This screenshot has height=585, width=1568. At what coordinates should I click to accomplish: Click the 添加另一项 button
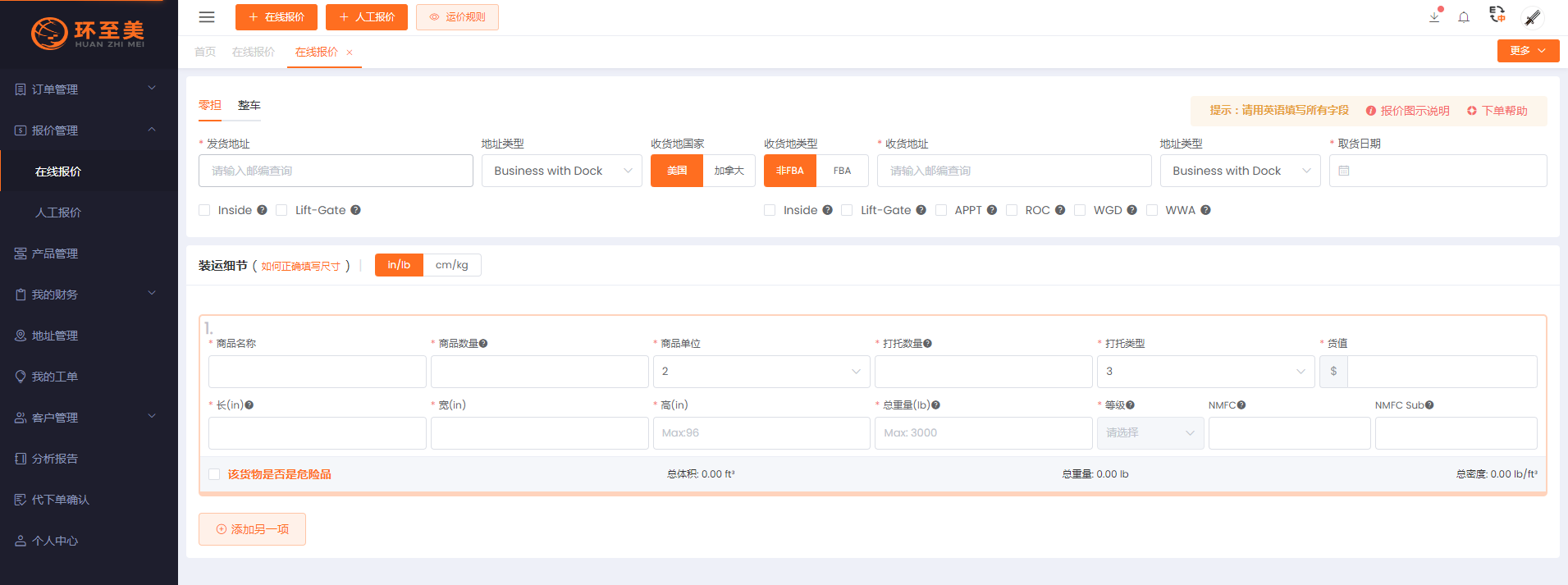[x=252, y=529]
